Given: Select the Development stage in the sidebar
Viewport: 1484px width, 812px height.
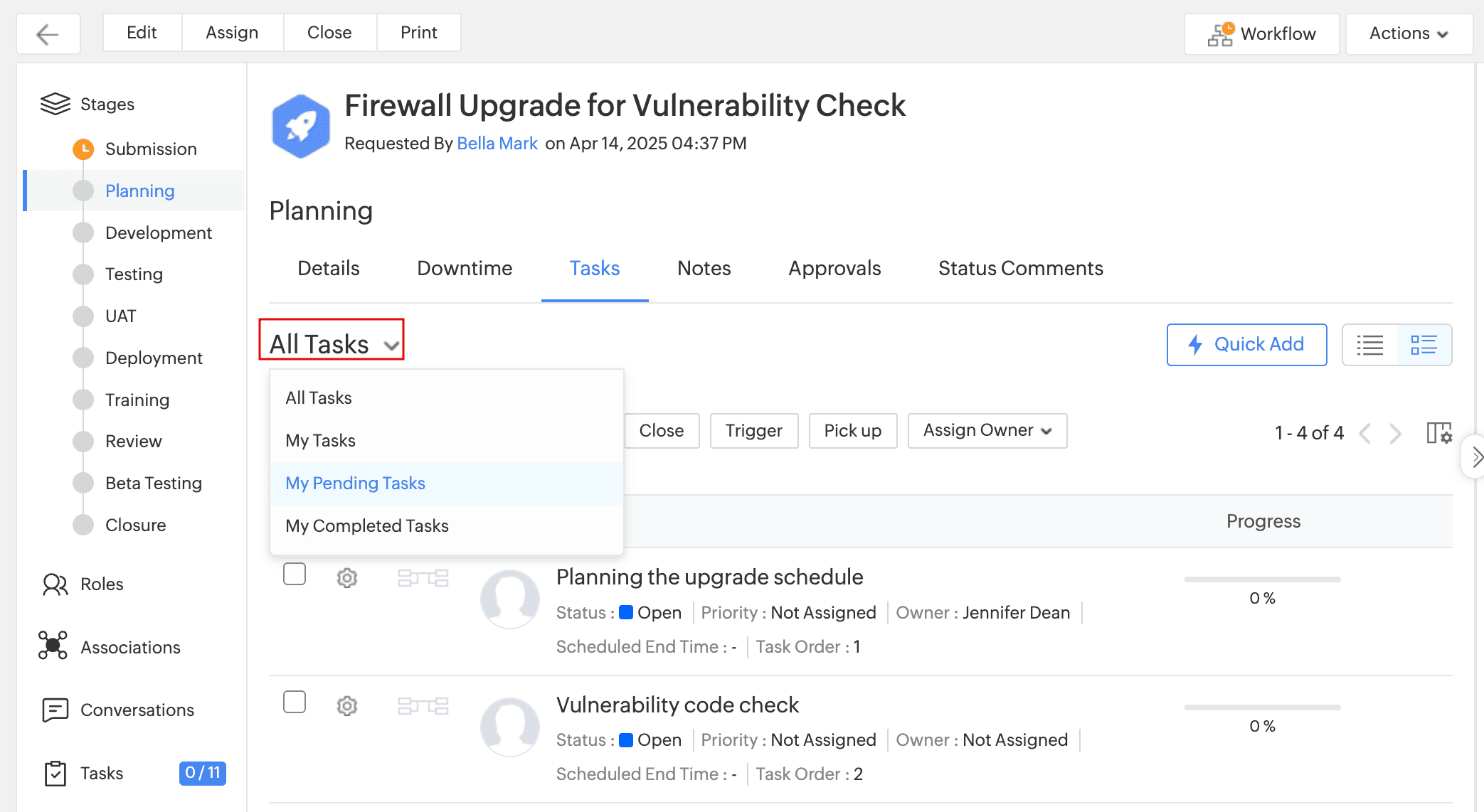Looking at the screenshot, I should 159,233.
